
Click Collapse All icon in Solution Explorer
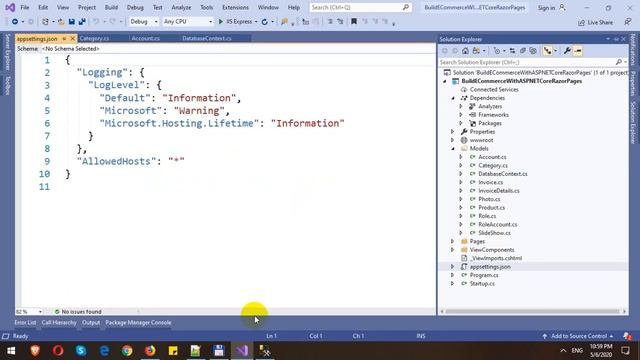pos(523,51)
